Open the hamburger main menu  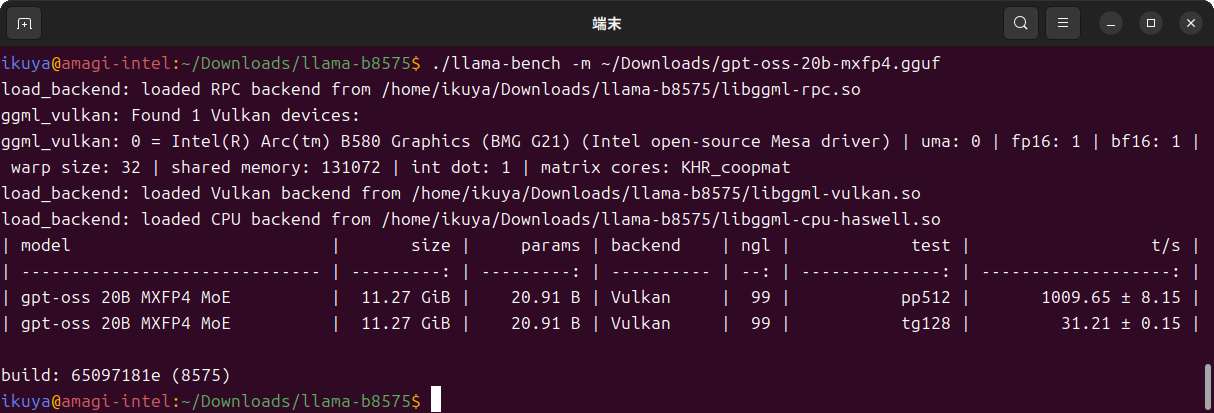[x=1063, y=22]
